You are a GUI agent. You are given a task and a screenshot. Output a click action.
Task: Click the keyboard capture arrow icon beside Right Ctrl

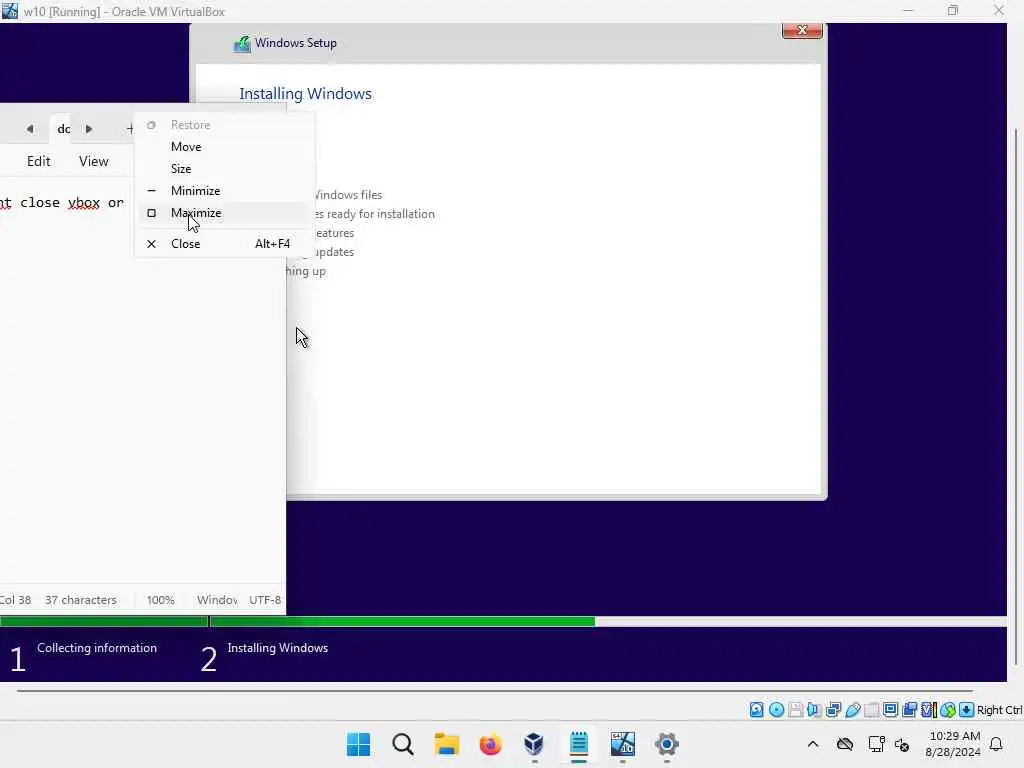click(x=967, y=710)
